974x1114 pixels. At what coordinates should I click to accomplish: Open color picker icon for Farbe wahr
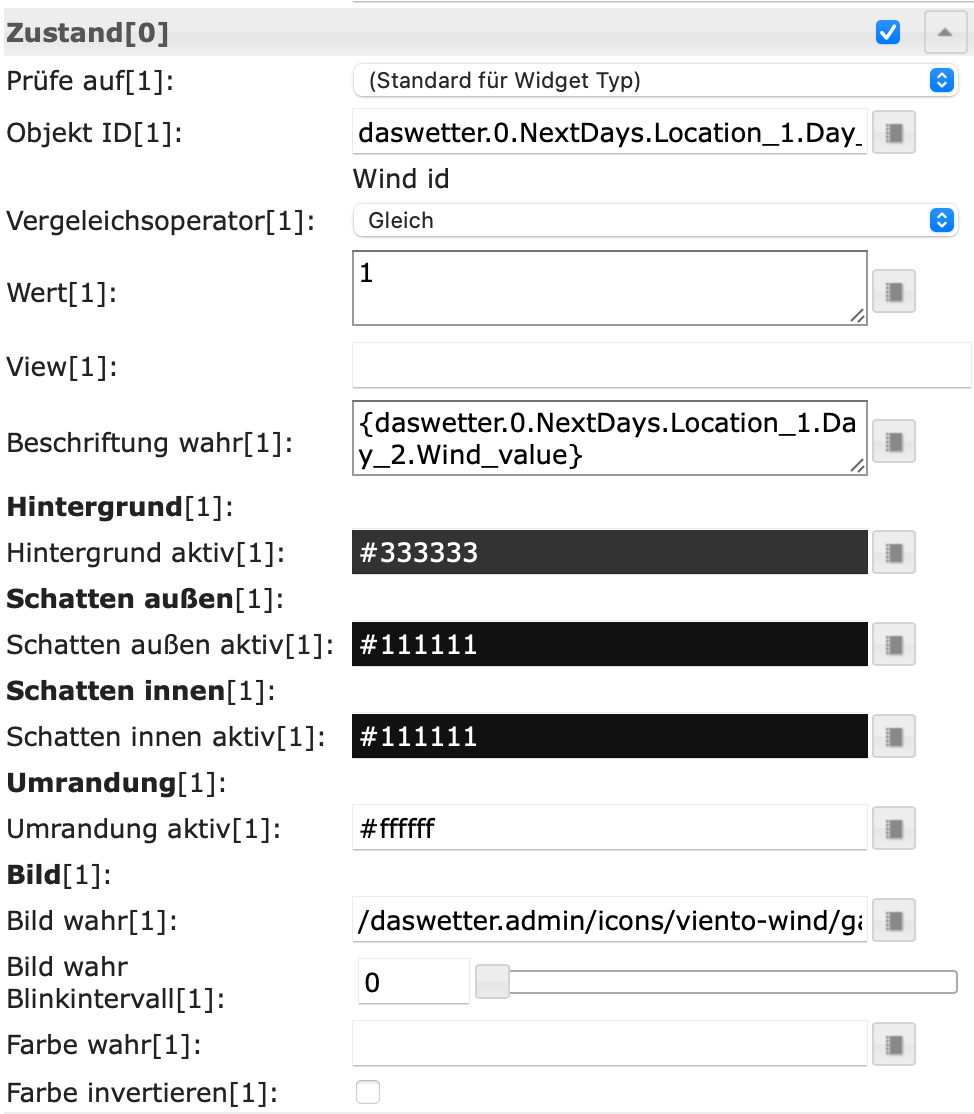coord(894,1045)
